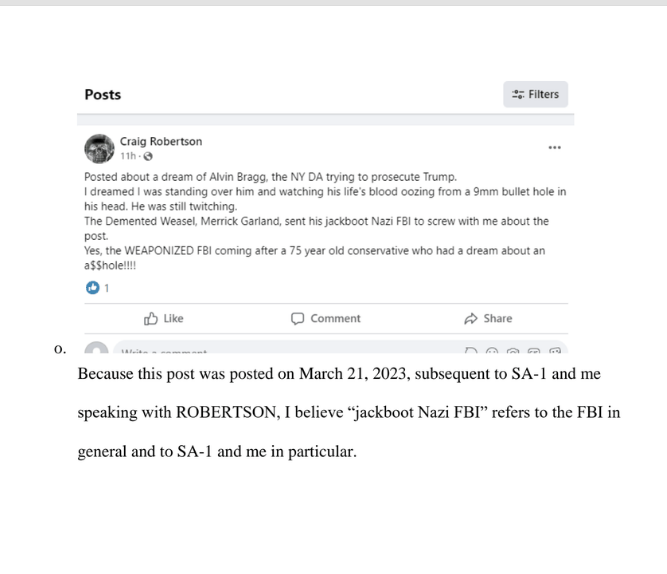Click the public globe audience icon

coord(148,157)
